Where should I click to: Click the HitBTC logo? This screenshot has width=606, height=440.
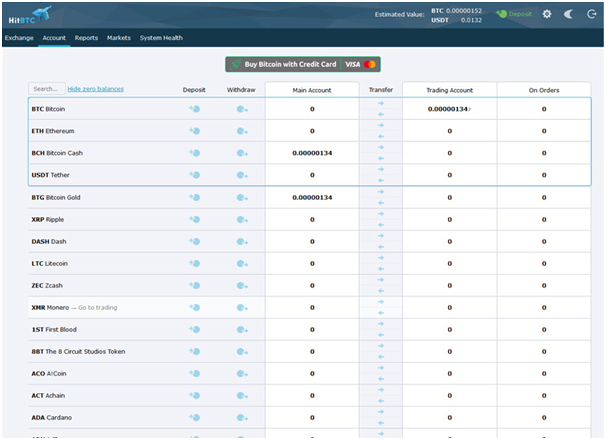(30, 15)
